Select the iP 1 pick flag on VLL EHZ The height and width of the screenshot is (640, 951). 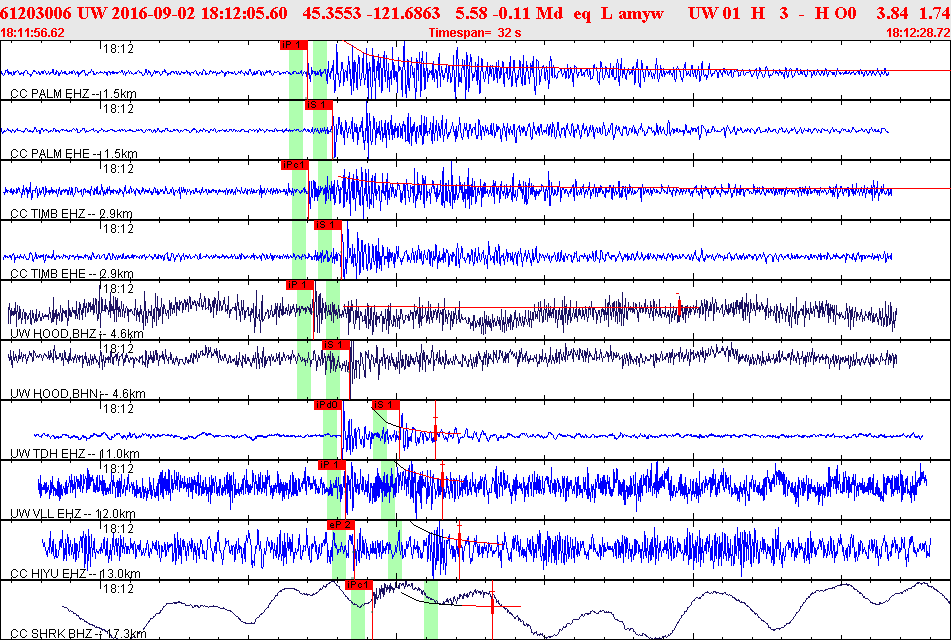[332, 465]
